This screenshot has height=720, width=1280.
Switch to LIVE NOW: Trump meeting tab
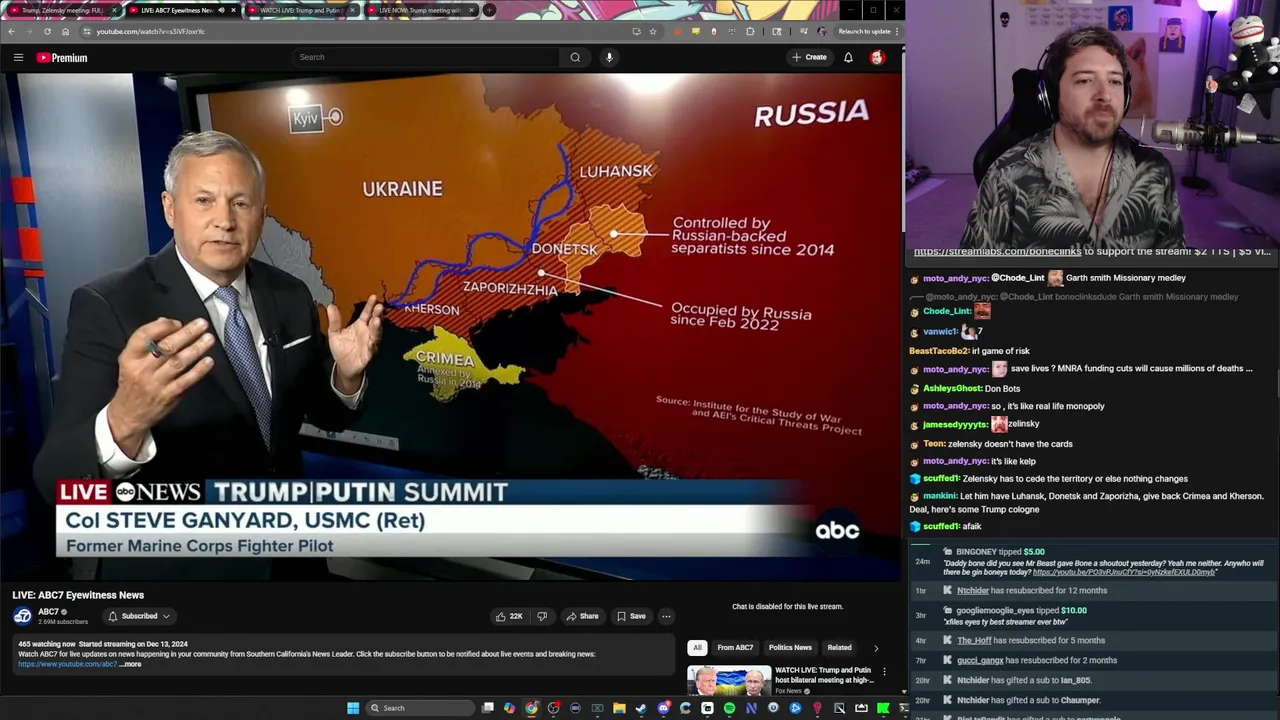[x=418, y=10]
